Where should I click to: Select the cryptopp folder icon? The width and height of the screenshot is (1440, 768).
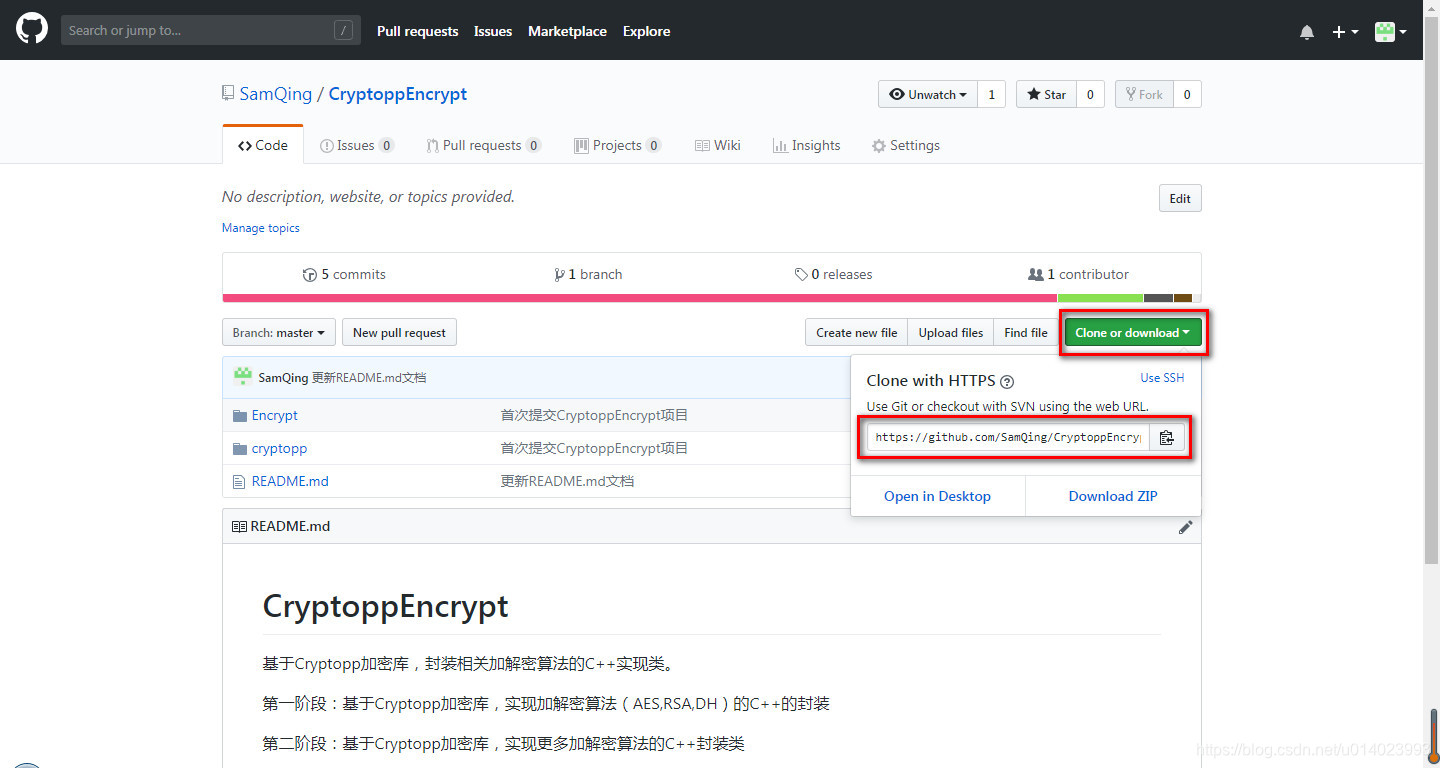pos(239,448)
